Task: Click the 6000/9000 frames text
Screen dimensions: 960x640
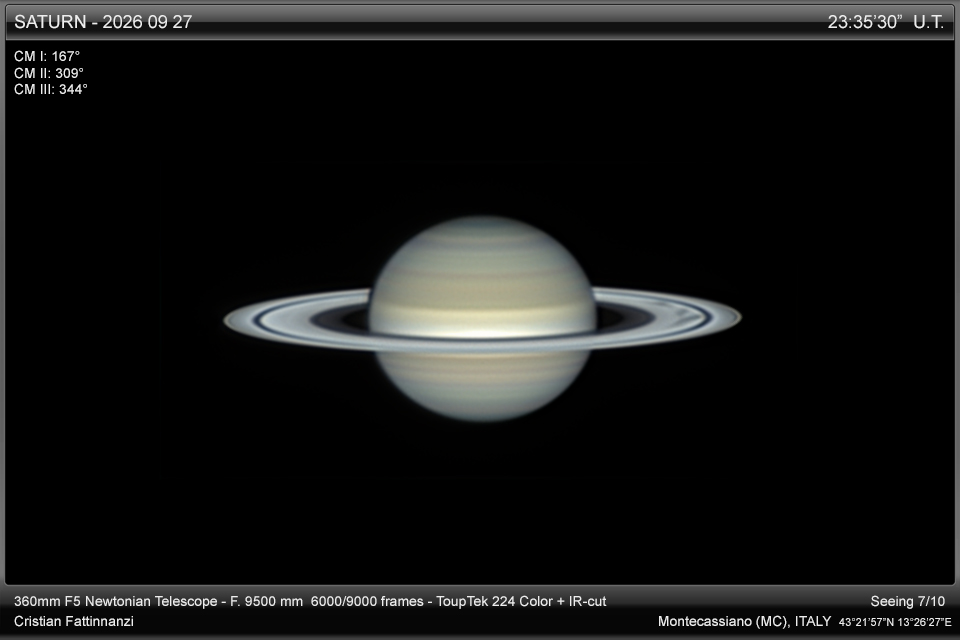Action: (367, 601)
